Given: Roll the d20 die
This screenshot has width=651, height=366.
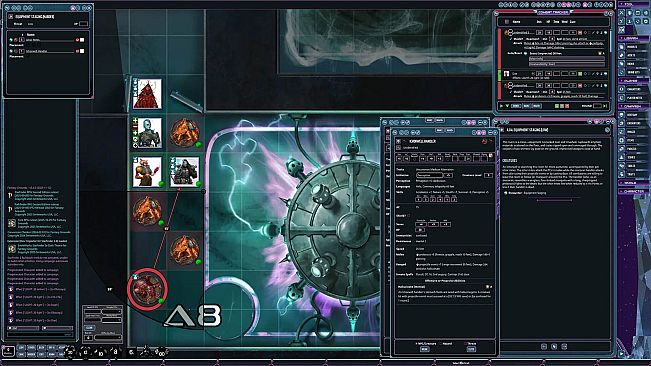Looking at the screenshot, I should coord(70,351).
